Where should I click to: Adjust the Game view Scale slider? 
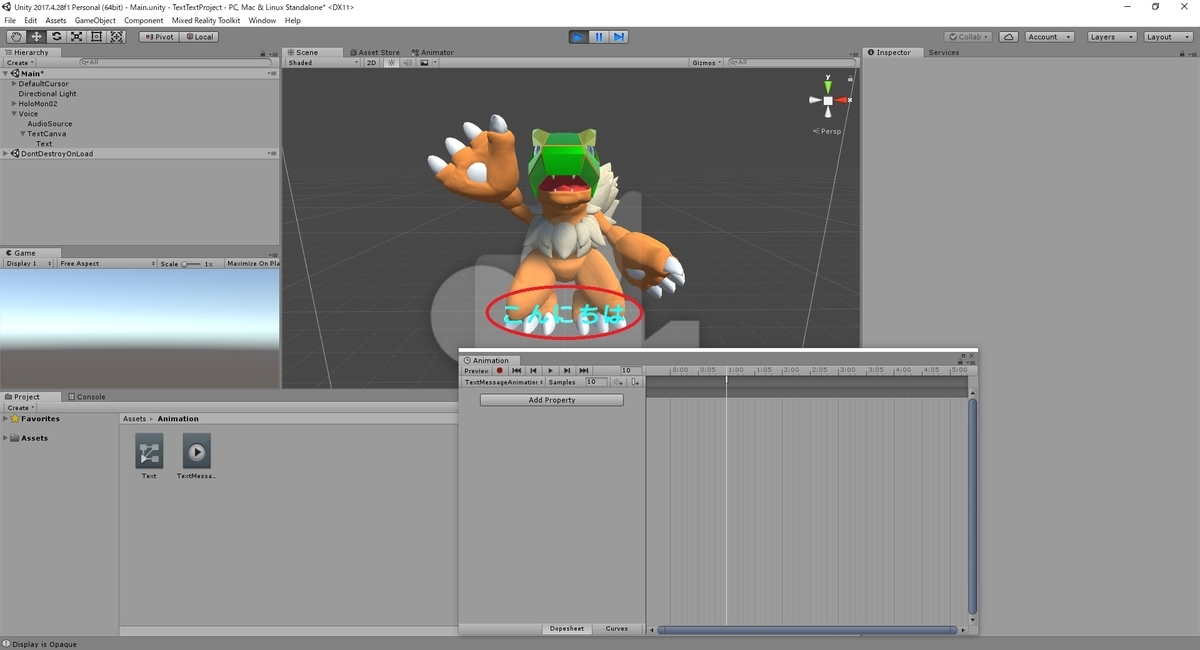click(191, 264)
